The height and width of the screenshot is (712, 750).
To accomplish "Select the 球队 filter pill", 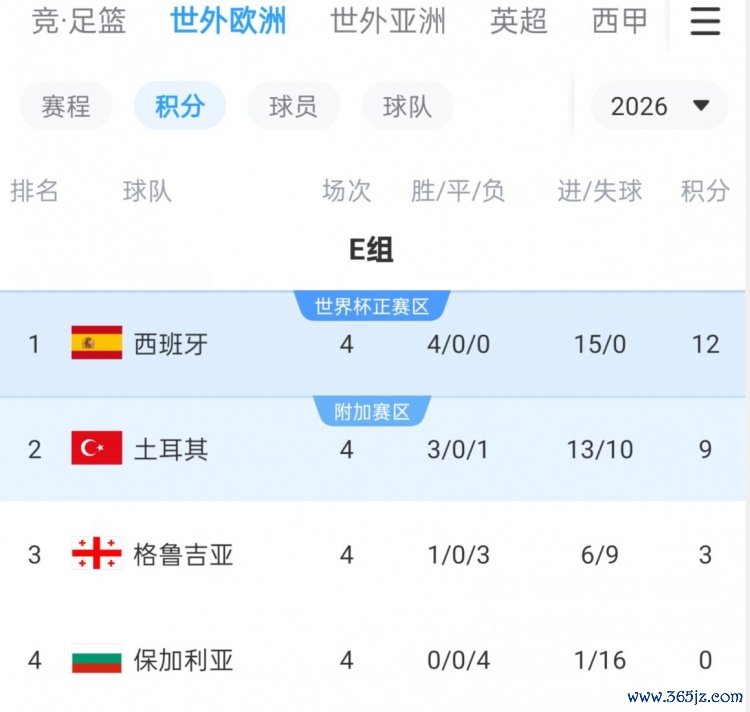I will tap(407, 106).
